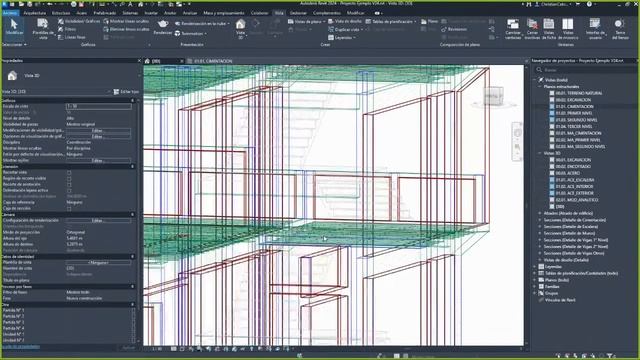Expand the Leyendas tree node

click(x=534, y=267)
